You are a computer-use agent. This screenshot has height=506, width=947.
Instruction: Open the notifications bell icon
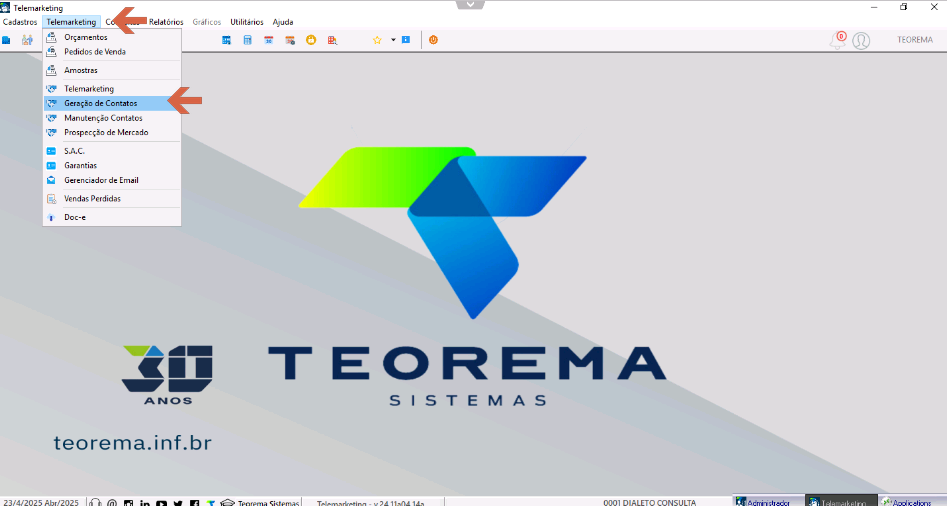click(838, 40)
